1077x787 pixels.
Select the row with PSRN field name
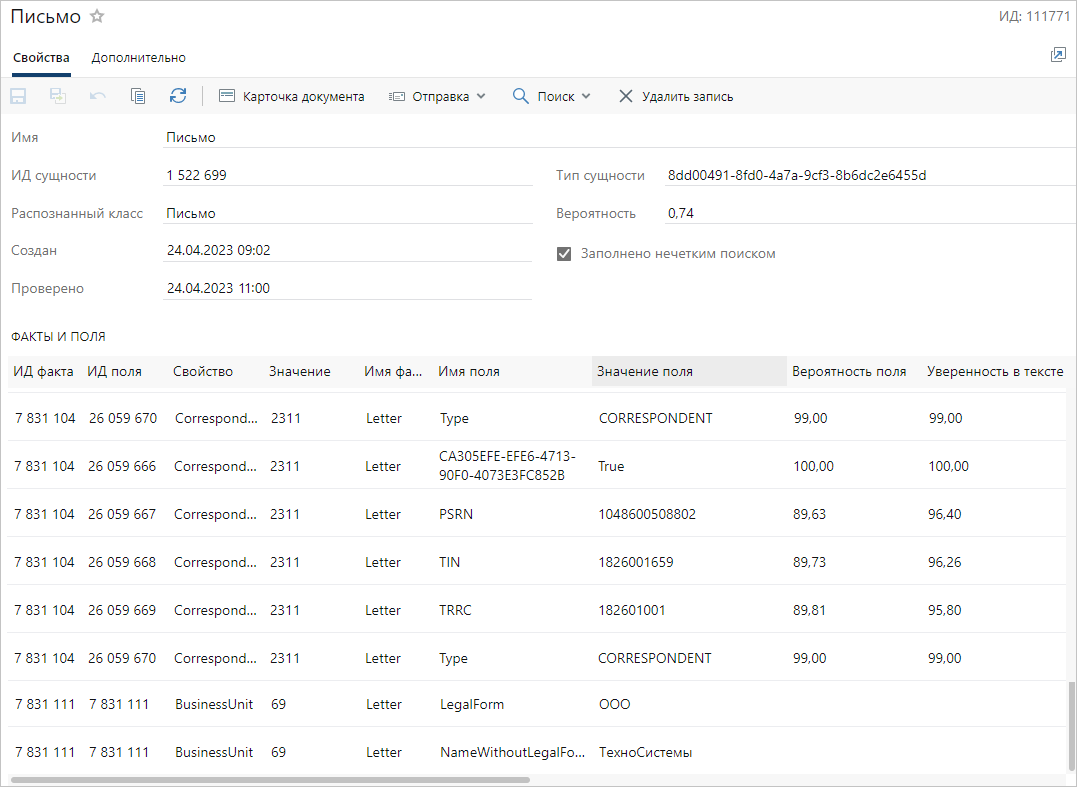tap(454, 514)
